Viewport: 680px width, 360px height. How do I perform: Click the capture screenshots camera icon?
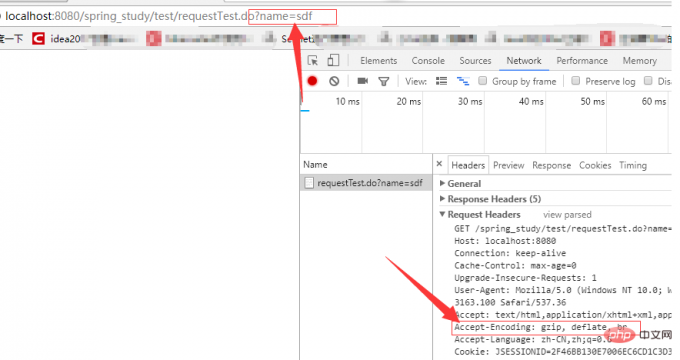pyautogui.click(x=363, y=81)
